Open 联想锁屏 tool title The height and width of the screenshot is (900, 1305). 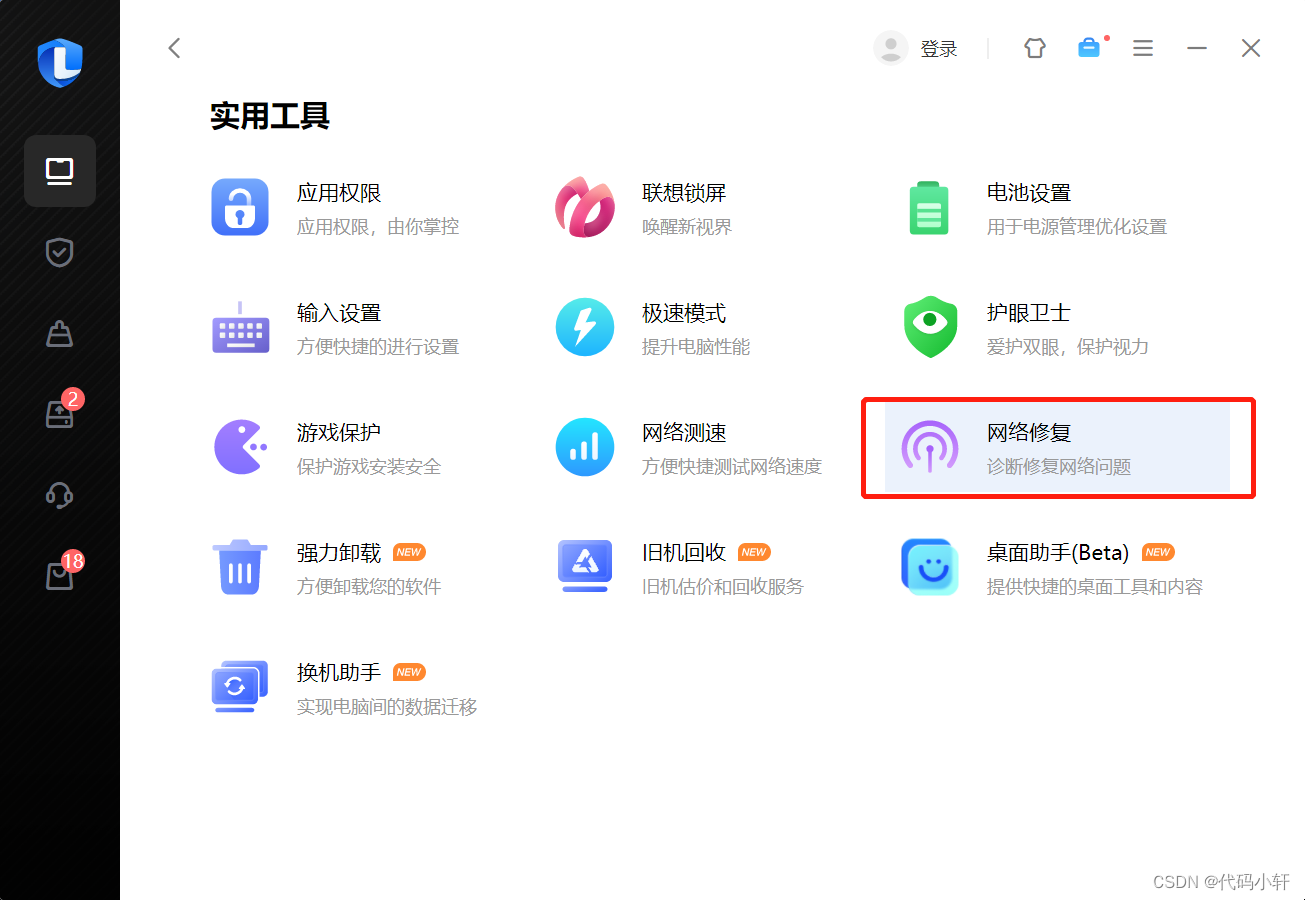coord(684,193)
